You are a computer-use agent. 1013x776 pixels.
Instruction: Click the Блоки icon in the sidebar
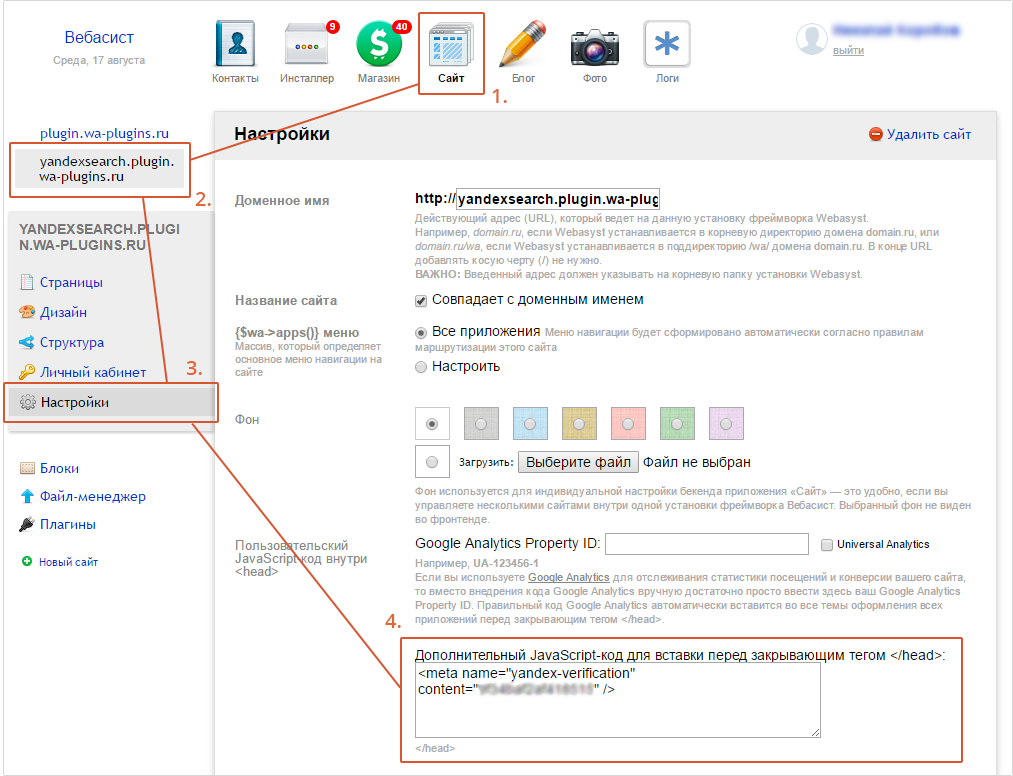[27, 468]
